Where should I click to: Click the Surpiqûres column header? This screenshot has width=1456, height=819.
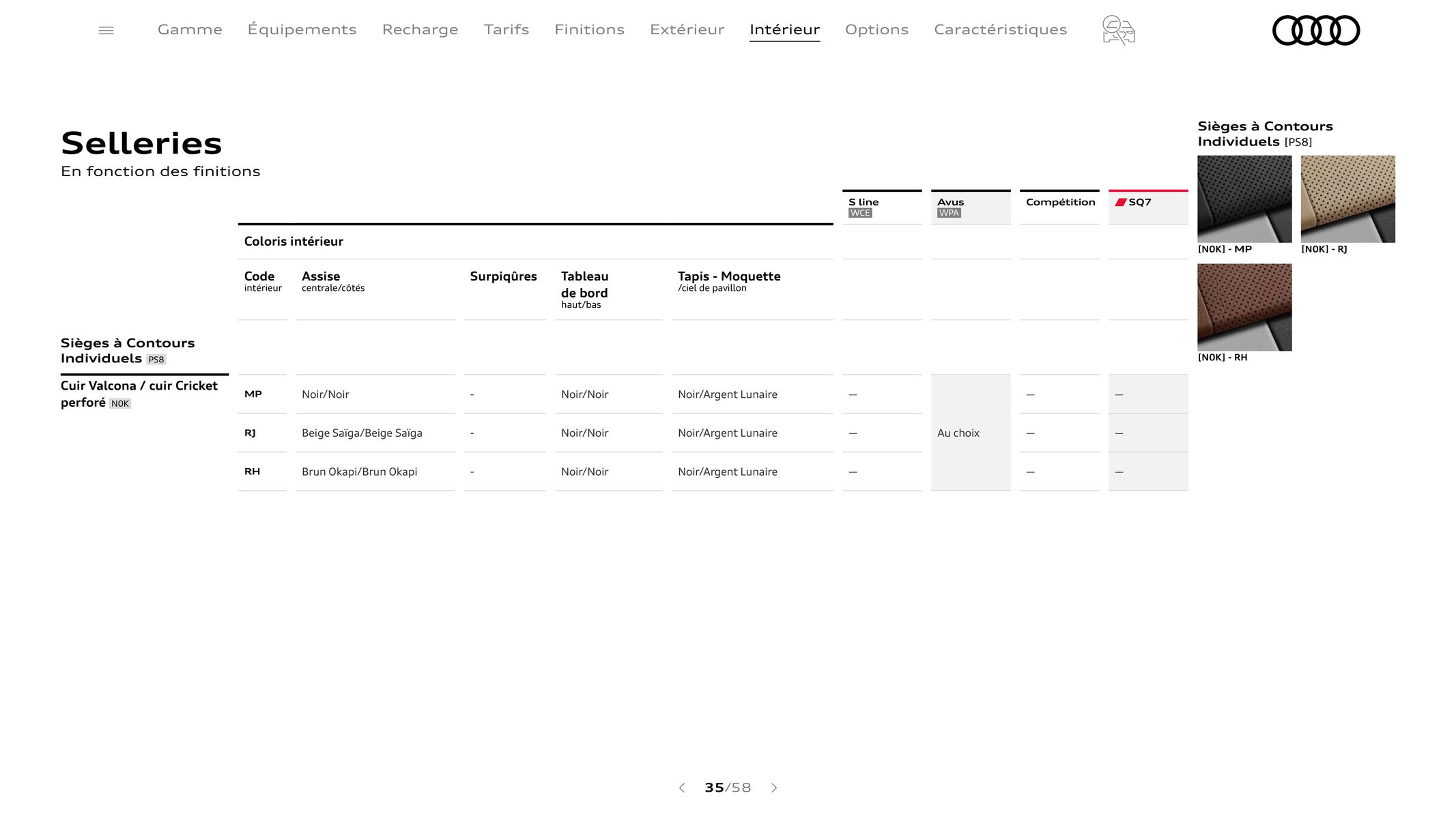[x=503, y=276]
